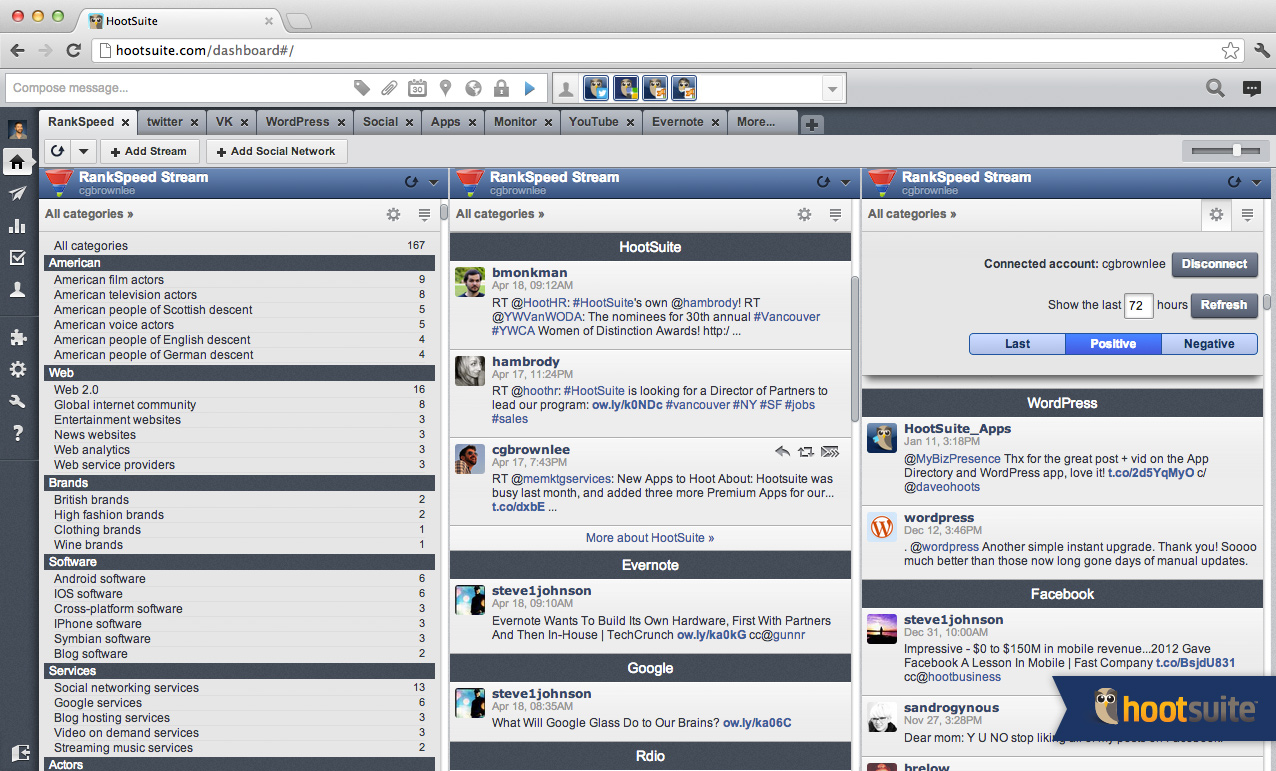
Task: Open the search magnifier icon
Action: (x=1215, y=88)
